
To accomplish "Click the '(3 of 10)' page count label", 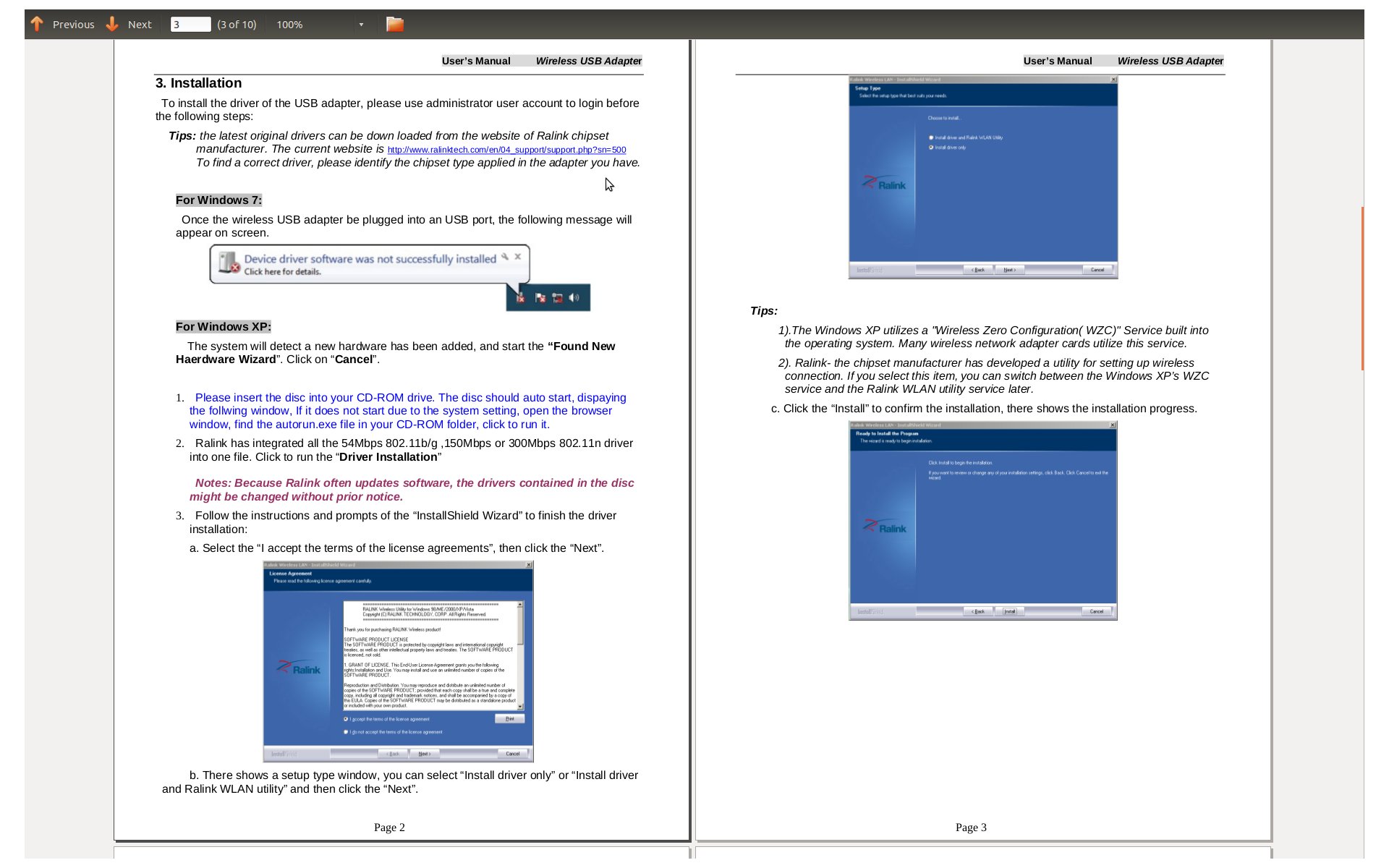I will pyautogui.click(x=237, y=25).
